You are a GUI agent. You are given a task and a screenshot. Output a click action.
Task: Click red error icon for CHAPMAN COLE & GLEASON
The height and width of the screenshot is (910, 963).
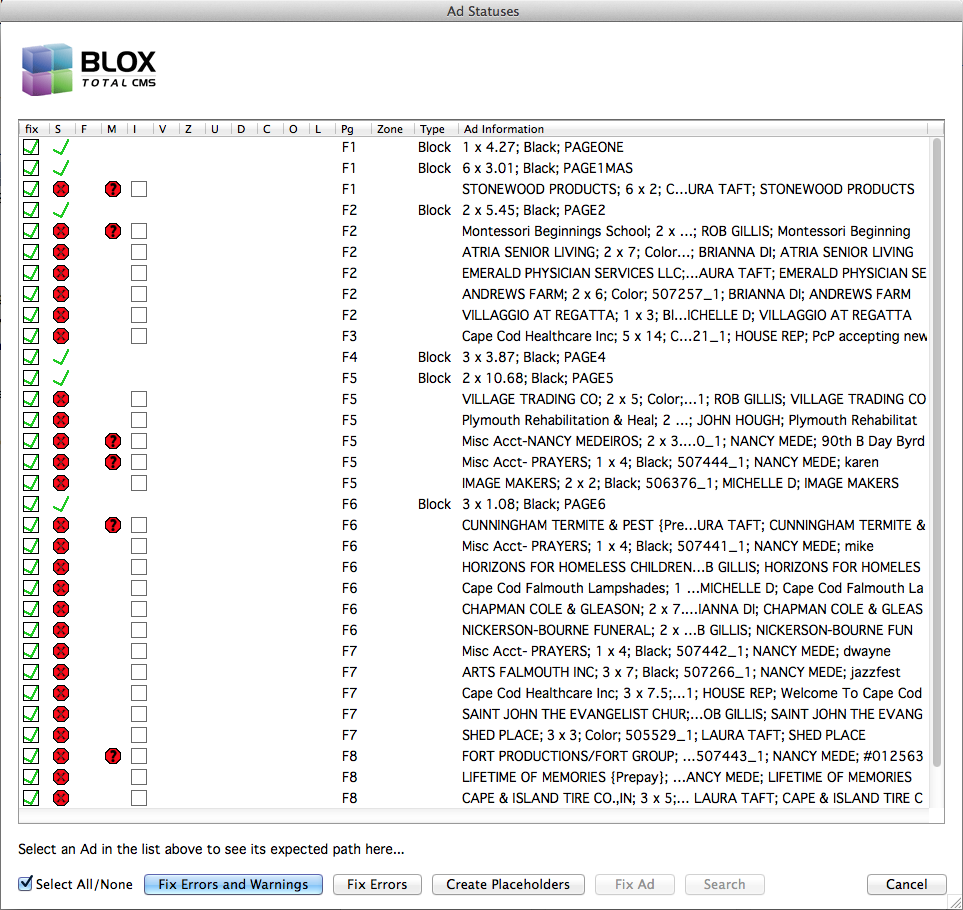point(61,609)
